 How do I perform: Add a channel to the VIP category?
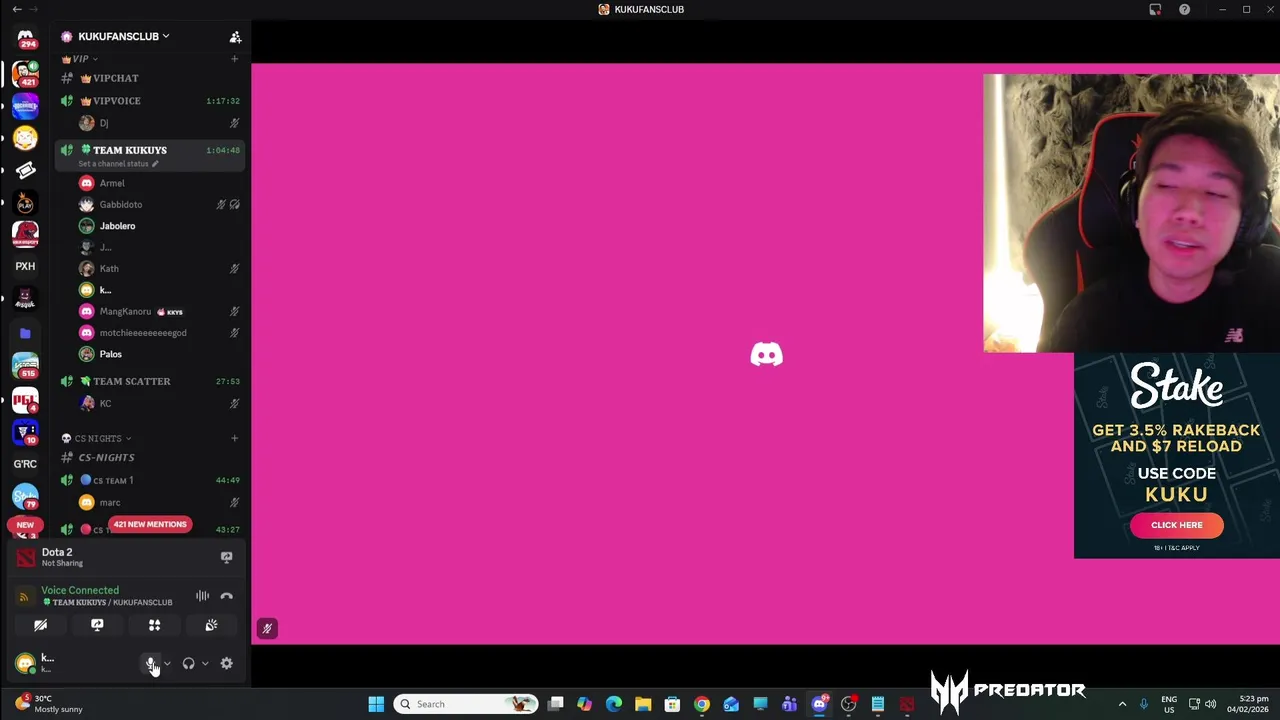(x=234, y=59)
